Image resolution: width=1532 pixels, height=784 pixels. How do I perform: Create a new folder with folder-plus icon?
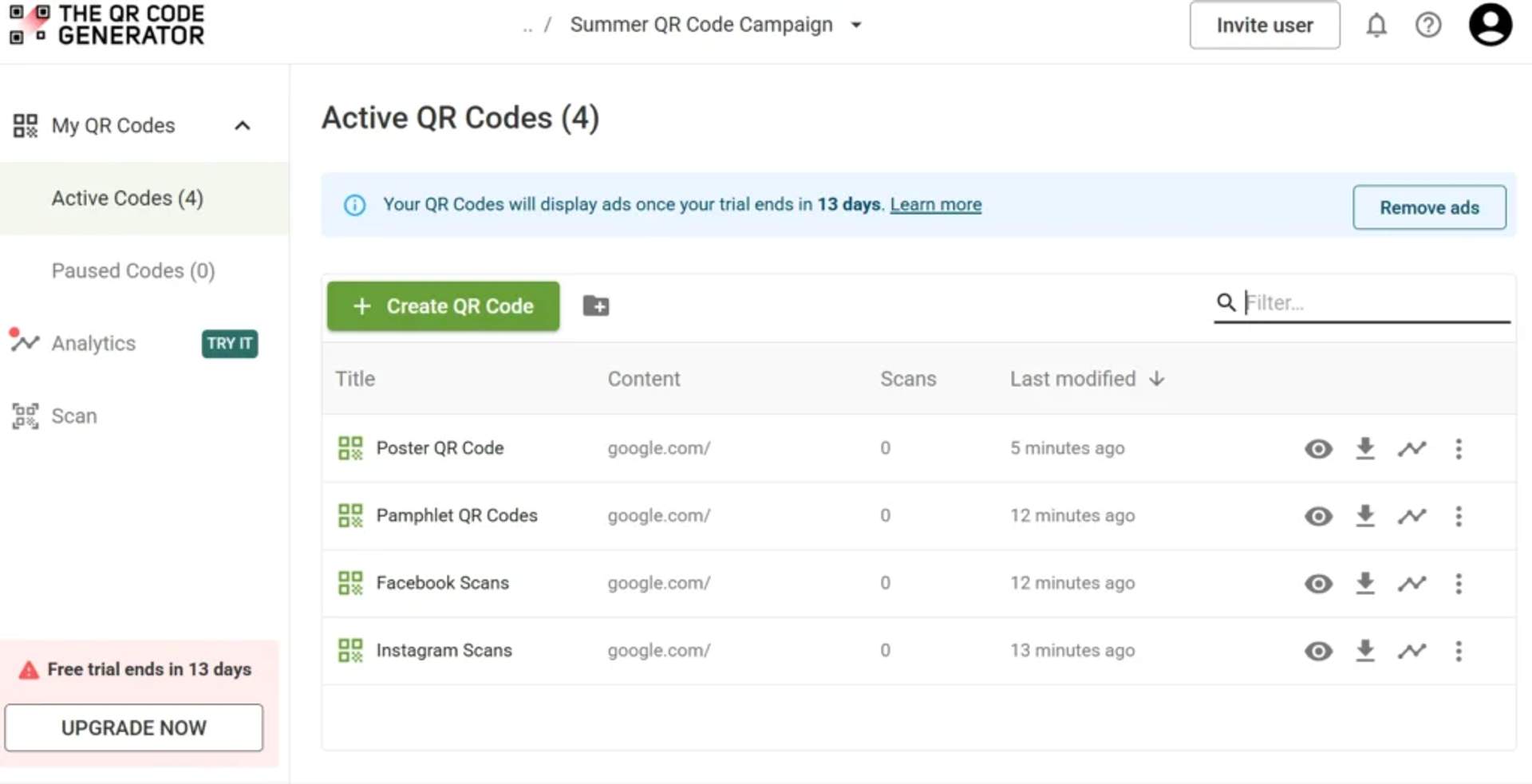(x=596, y=305)
